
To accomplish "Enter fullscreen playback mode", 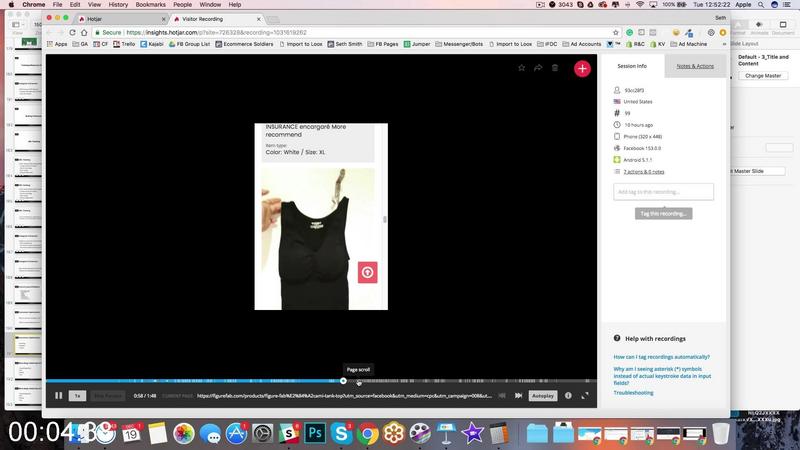I will (585, 395).
